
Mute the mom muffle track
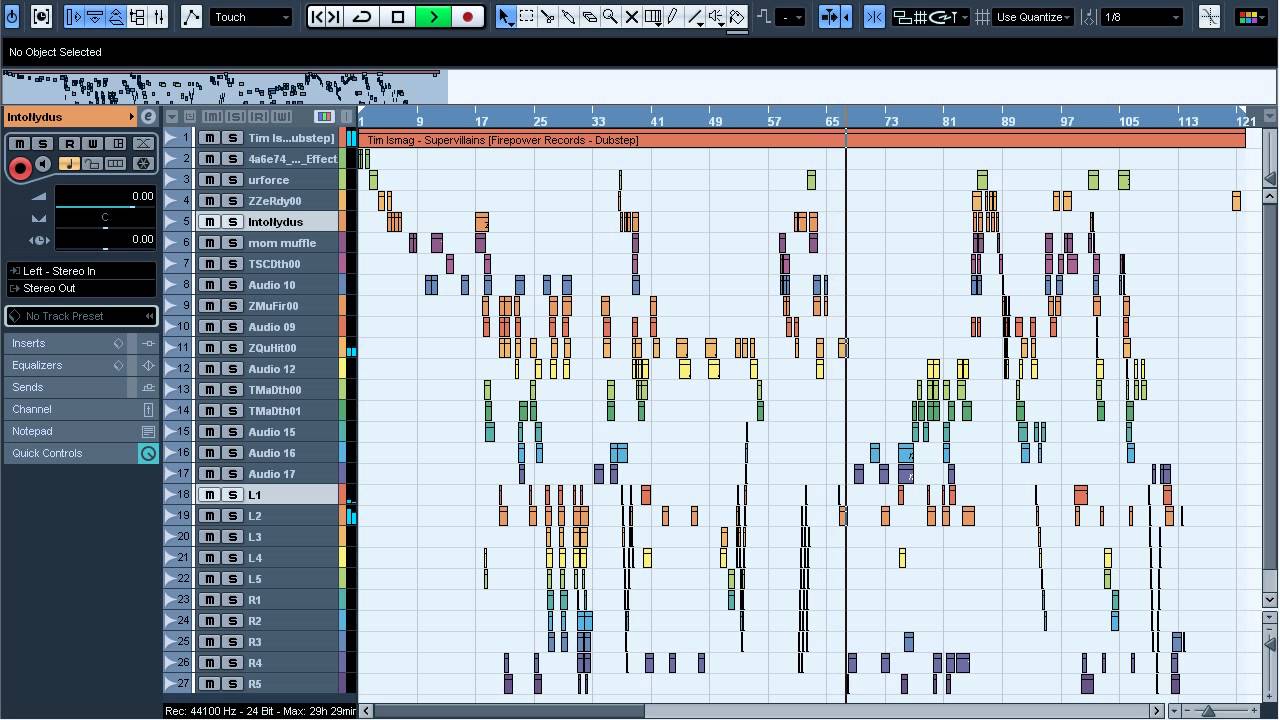[x=210, y=243]
